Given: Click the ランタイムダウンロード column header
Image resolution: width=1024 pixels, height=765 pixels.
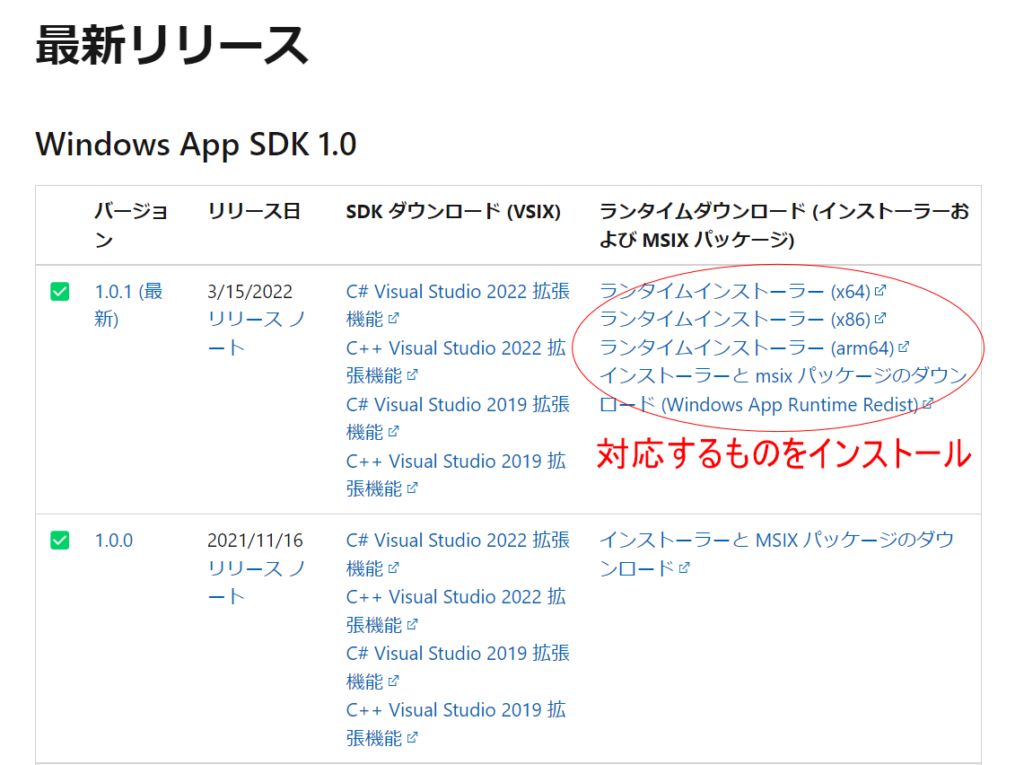Looking at the screenshot, I should click(x=784, y=225).
